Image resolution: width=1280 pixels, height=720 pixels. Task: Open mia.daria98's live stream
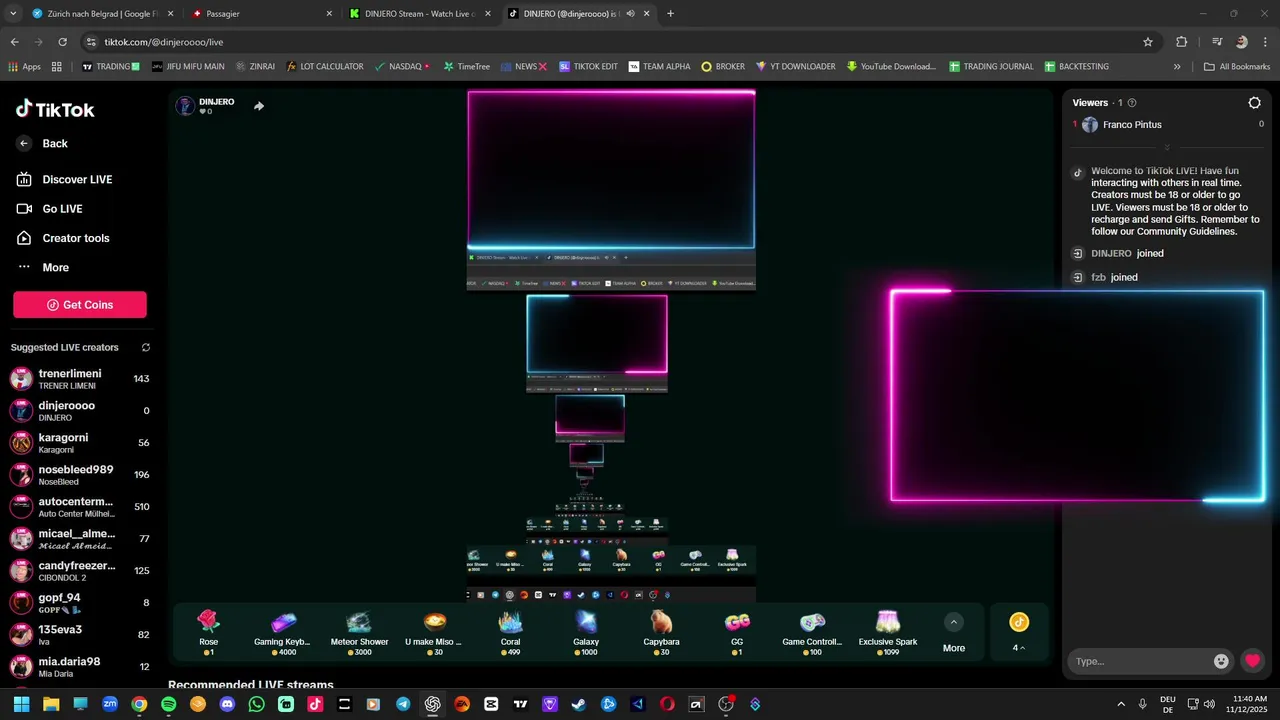pos(79,667)
